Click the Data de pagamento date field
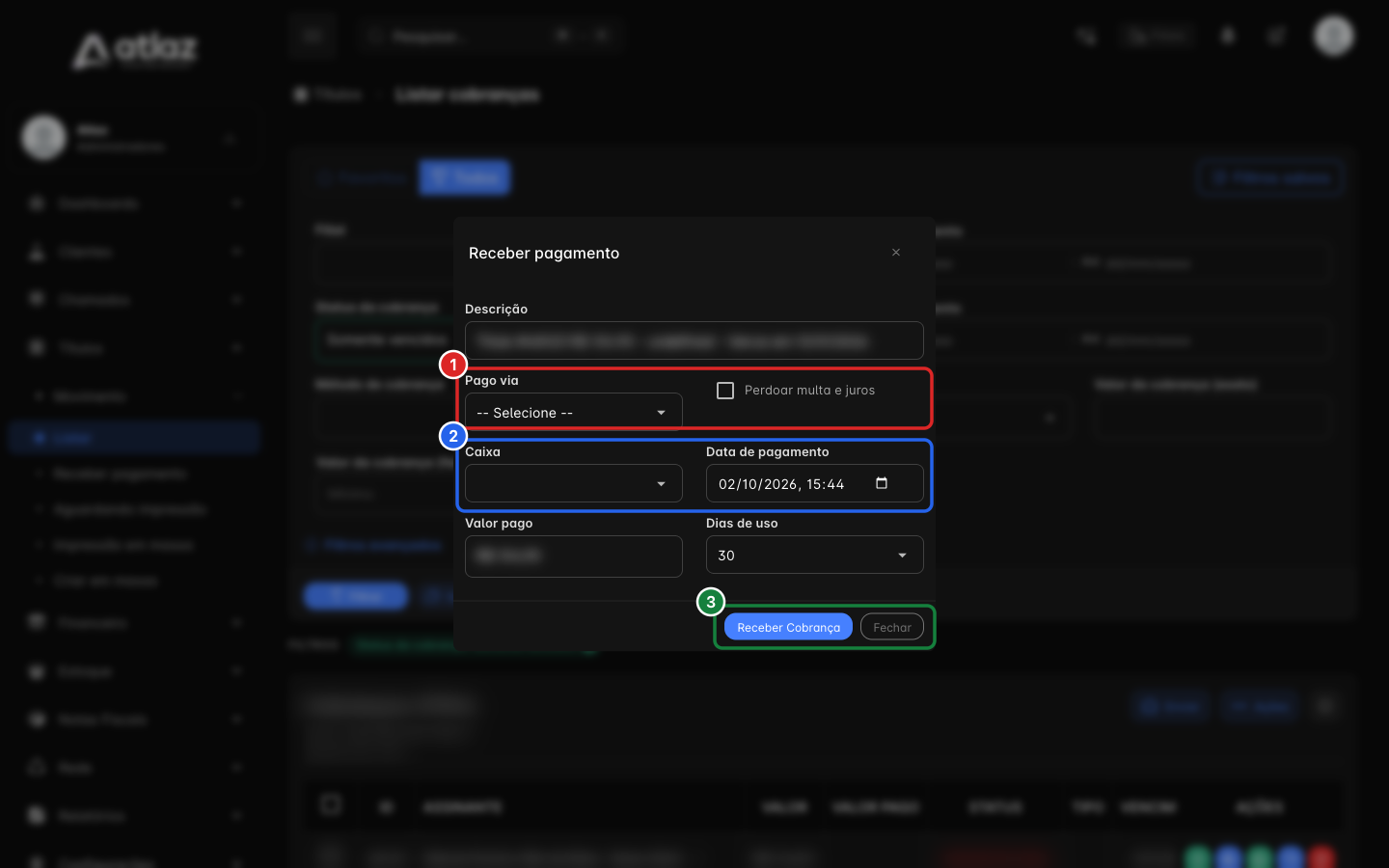Image resolution: width=1389 pixels, height=868 pixels. 815,483
